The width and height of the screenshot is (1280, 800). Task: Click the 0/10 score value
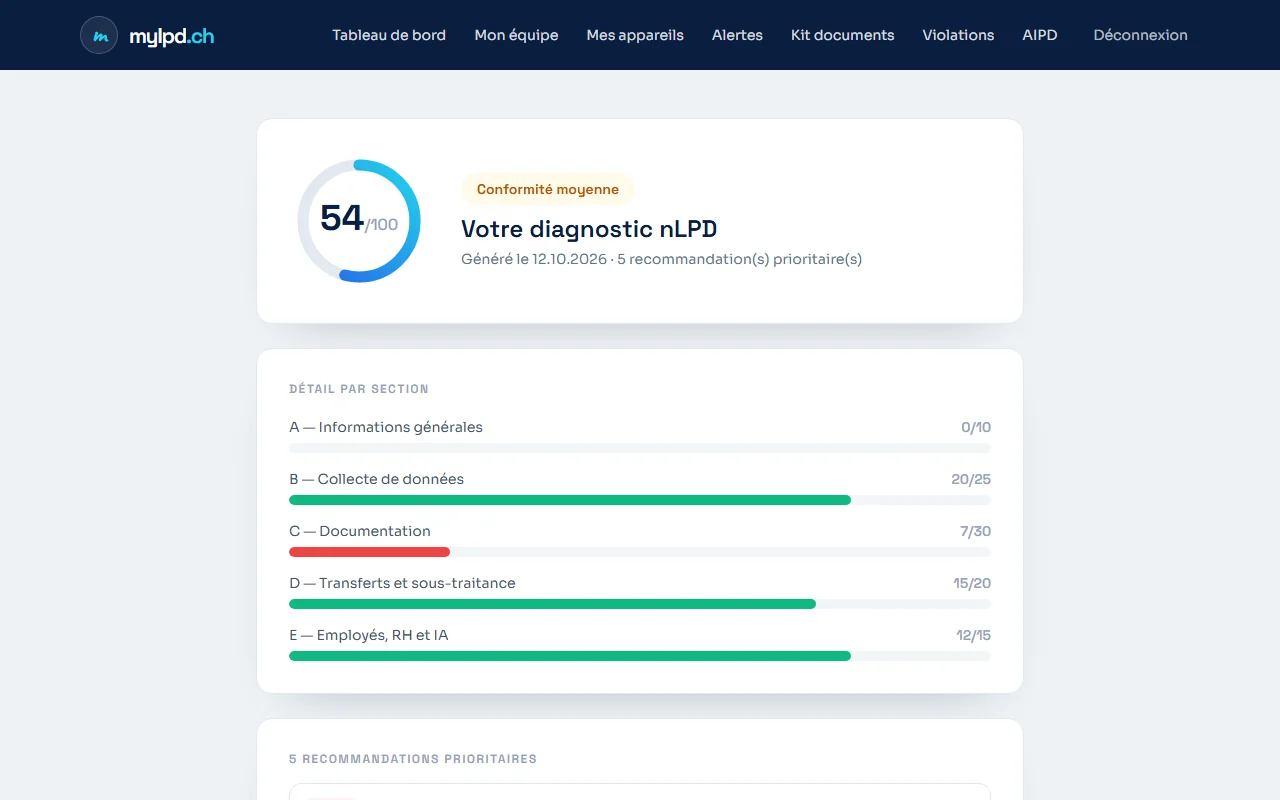click(976, 427)
